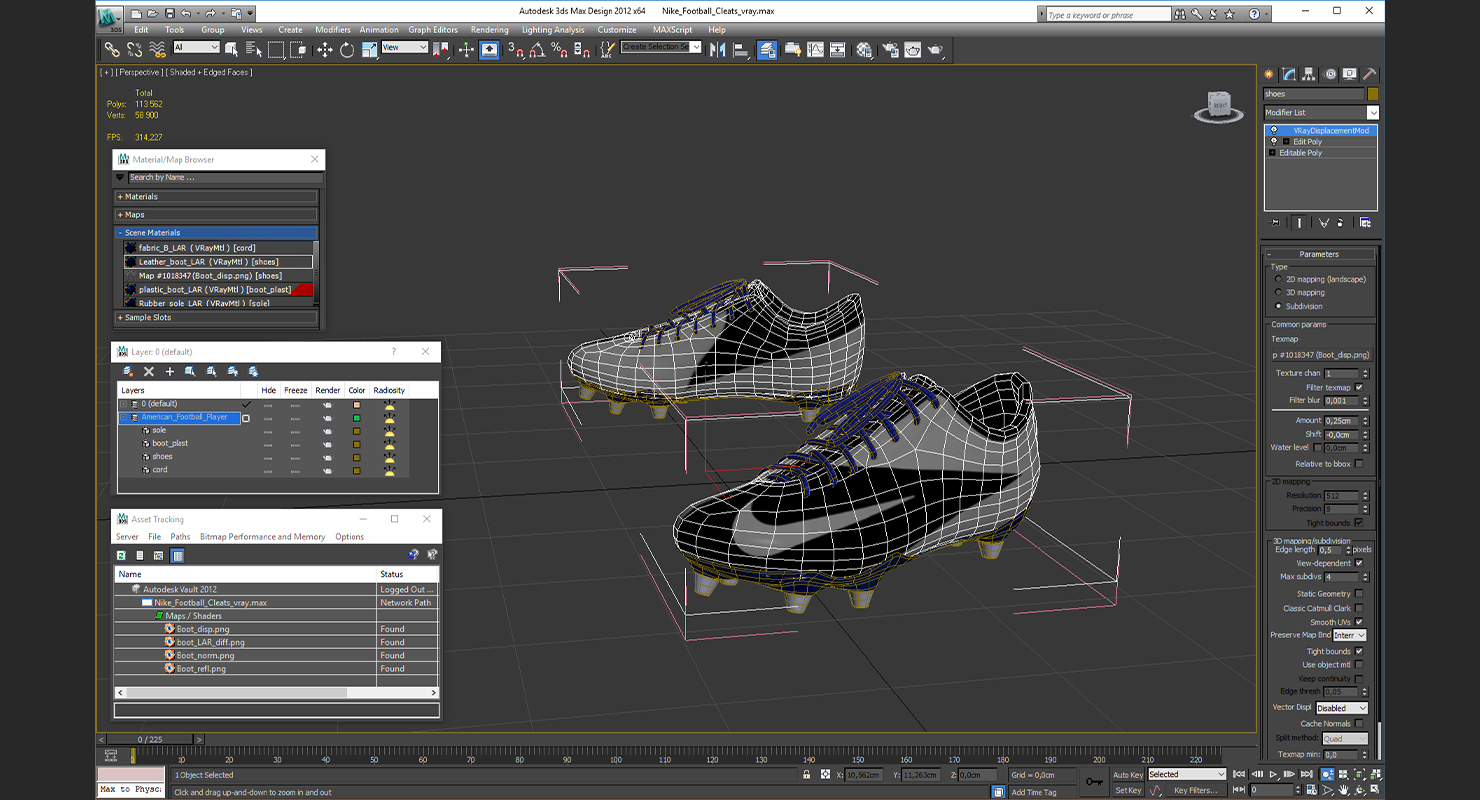
Task: Switch to the Utilities panel hammer icon
Action: coord(1370,74)
